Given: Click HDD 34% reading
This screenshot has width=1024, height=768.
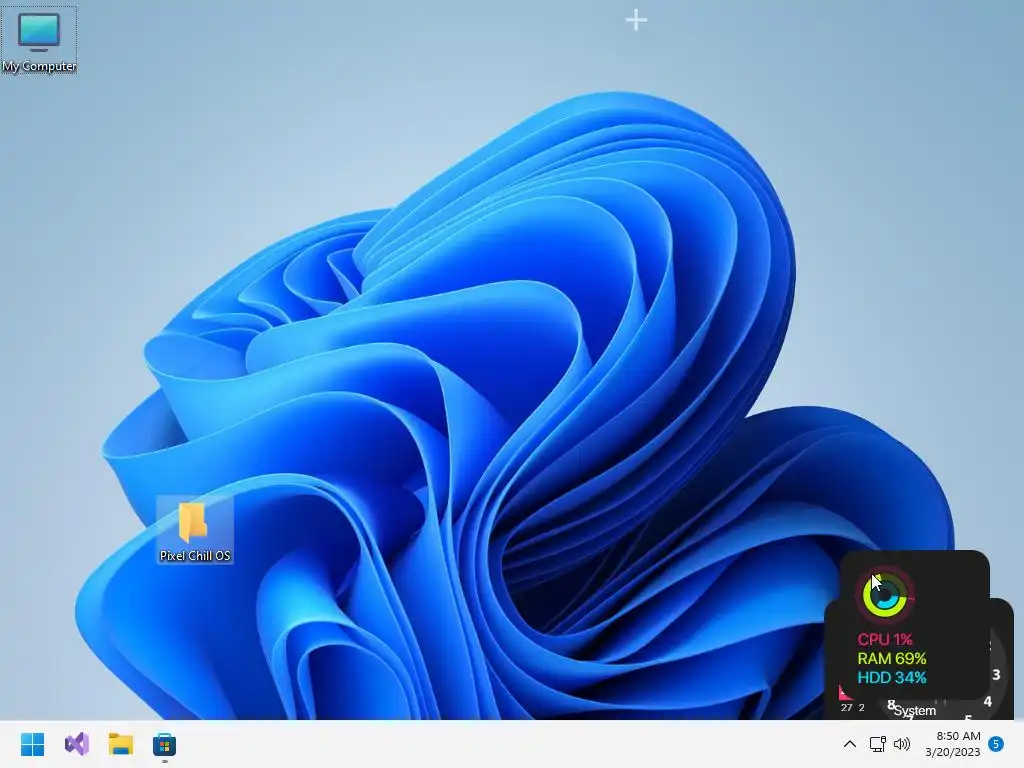Looking at the screenshot, I should pyautogui.click(x=891, y=677).
